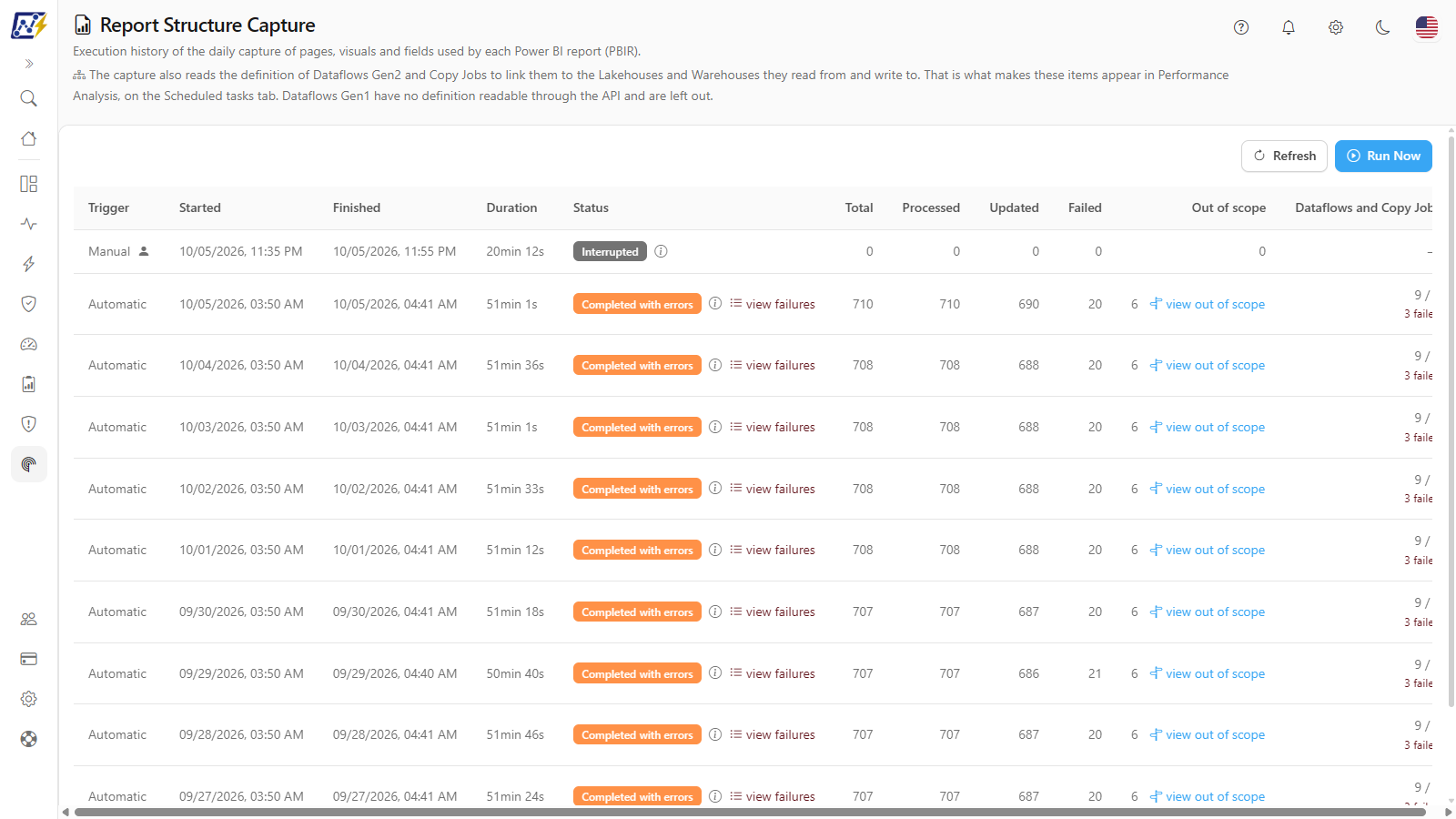The height and width of the screenshot is (819, 1456).
Task: Open view failures for the 10/02/2026 run
Action: [x=773, y=489]
